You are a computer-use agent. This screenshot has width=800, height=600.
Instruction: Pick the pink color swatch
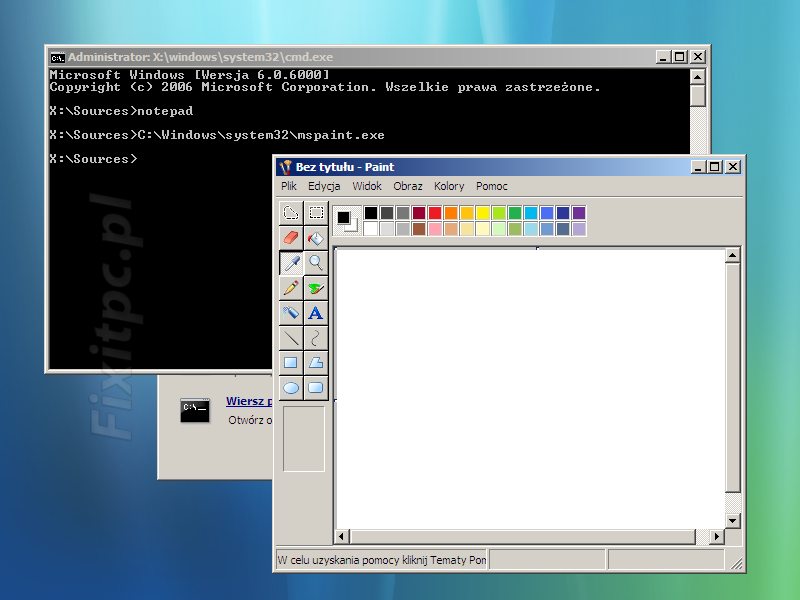coord(435,229)
